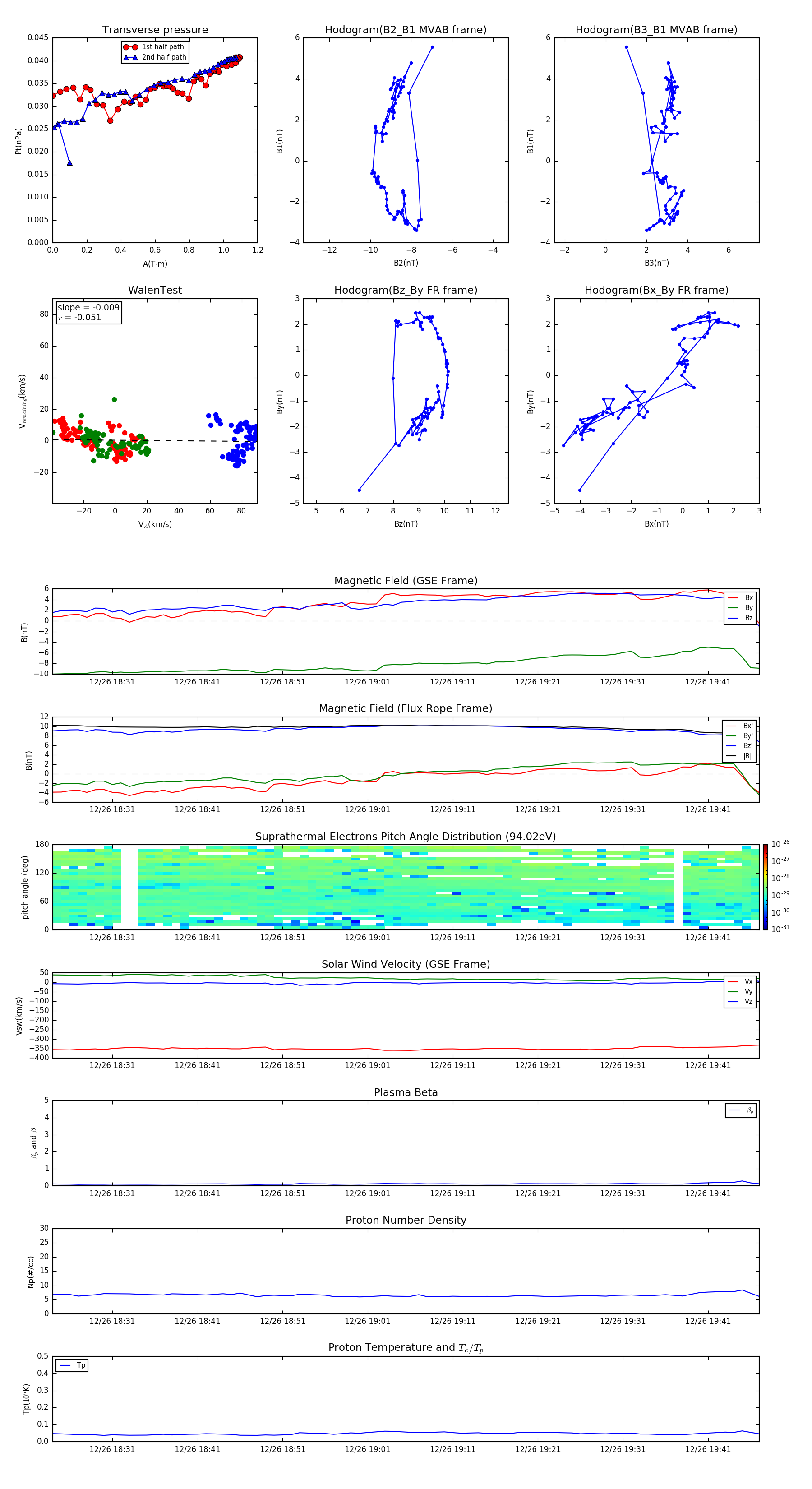Select the βp legend entry in Plasma Beta
Screen dimensions: 812x1489
(x=742, y=1110)
